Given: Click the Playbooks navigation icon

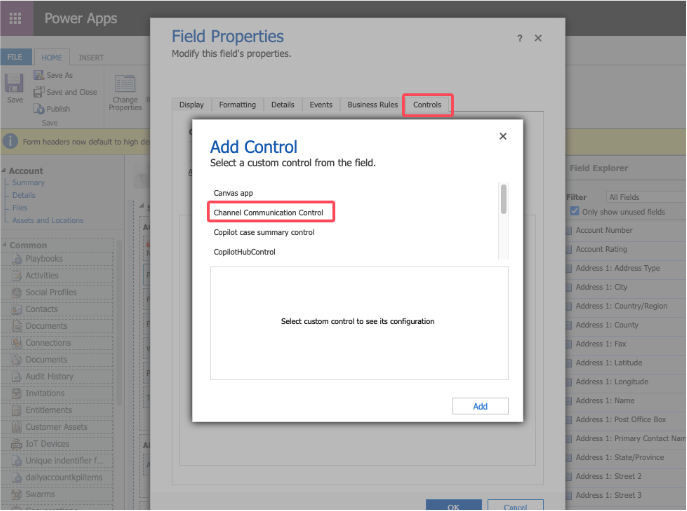Looking at the screenshot, I should pos(17,259).
